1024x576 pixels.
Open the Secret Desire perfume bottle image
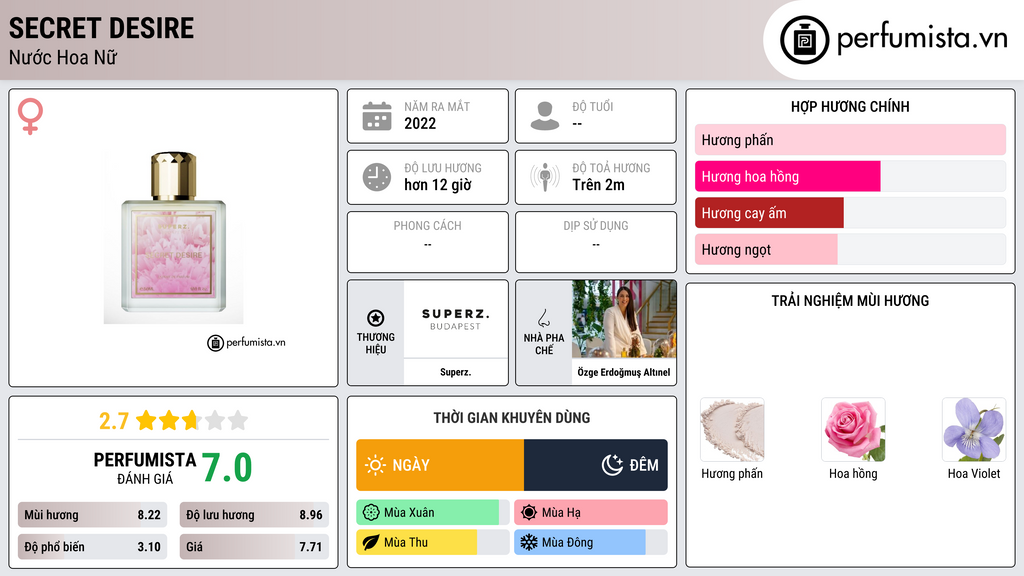click(174, 238)
